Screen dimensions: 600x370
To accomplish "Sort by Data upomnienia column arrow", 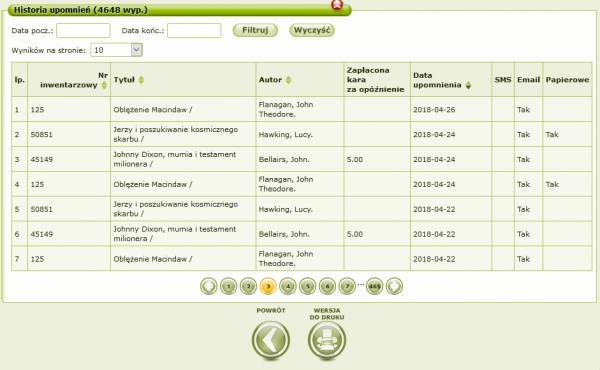I will pos(468,85).
